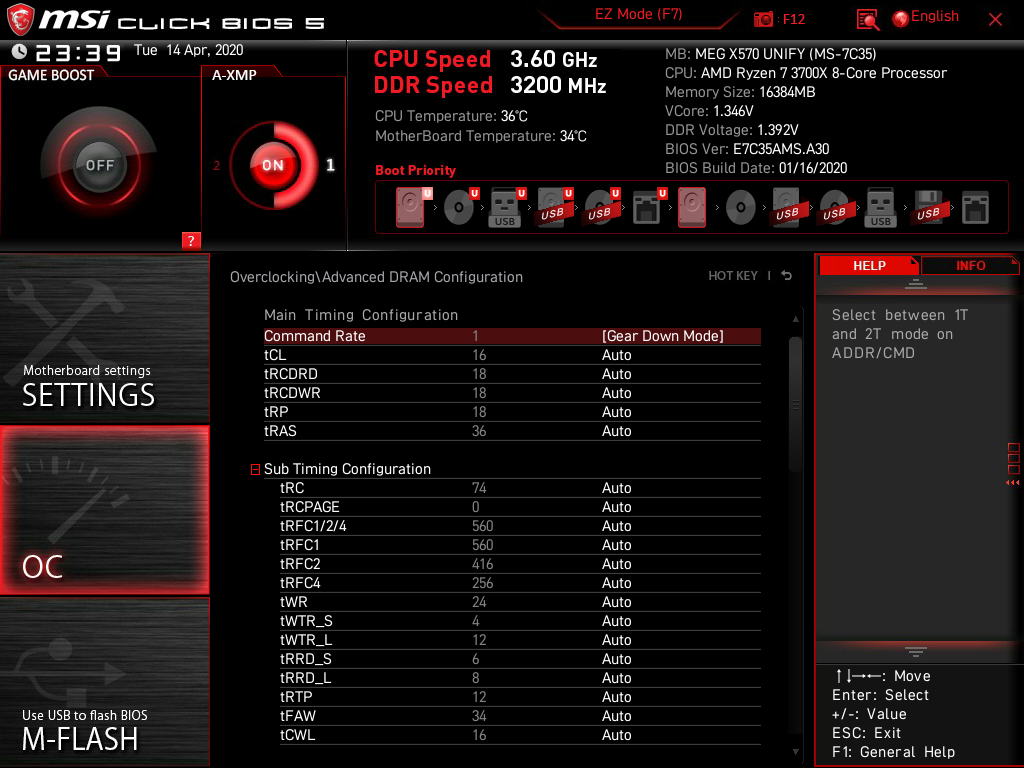1024x768 pixels.
Task: Switch to the INFO tab
Action: click(970, 265)
